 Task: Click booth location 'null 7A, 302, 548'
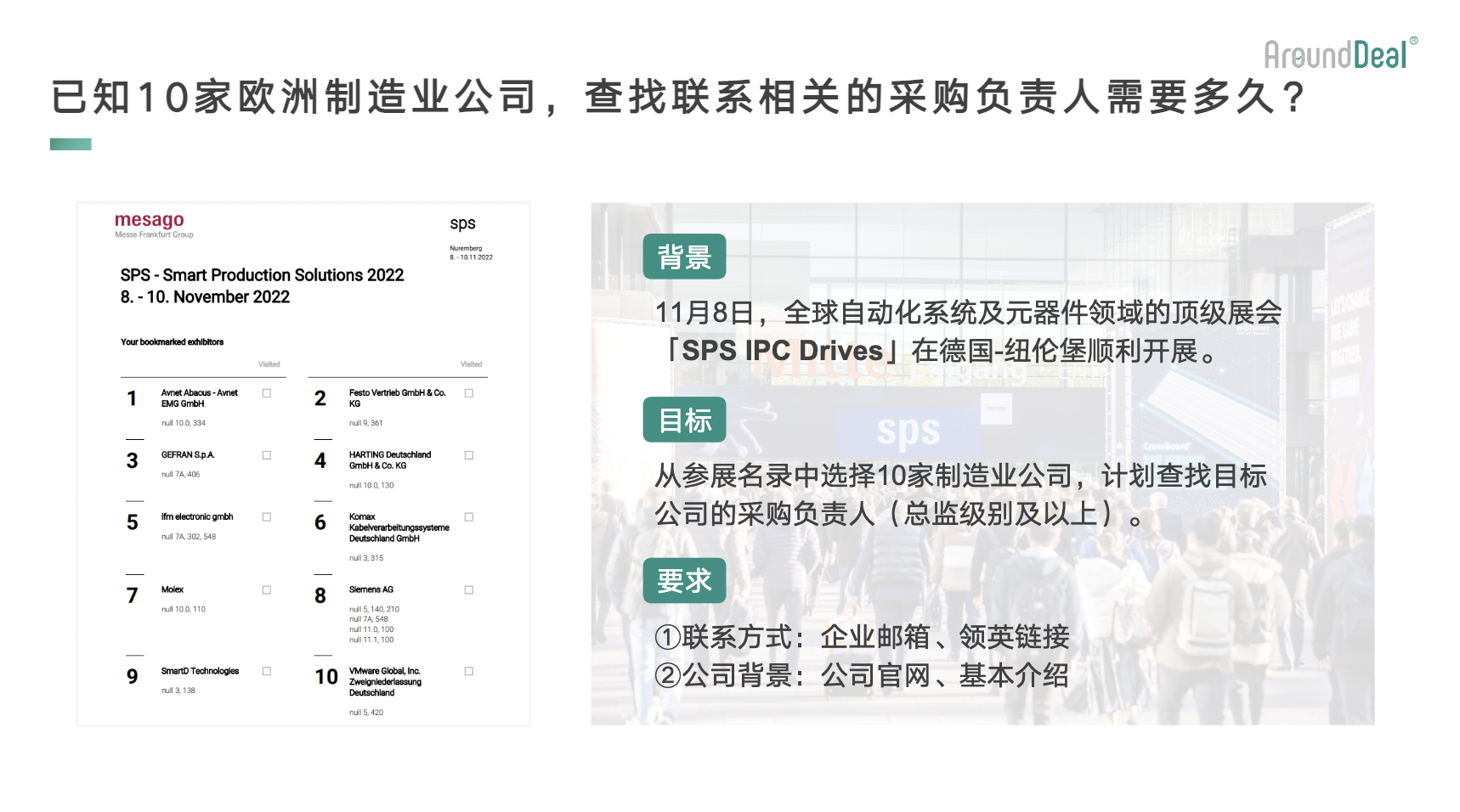[189, 537]
